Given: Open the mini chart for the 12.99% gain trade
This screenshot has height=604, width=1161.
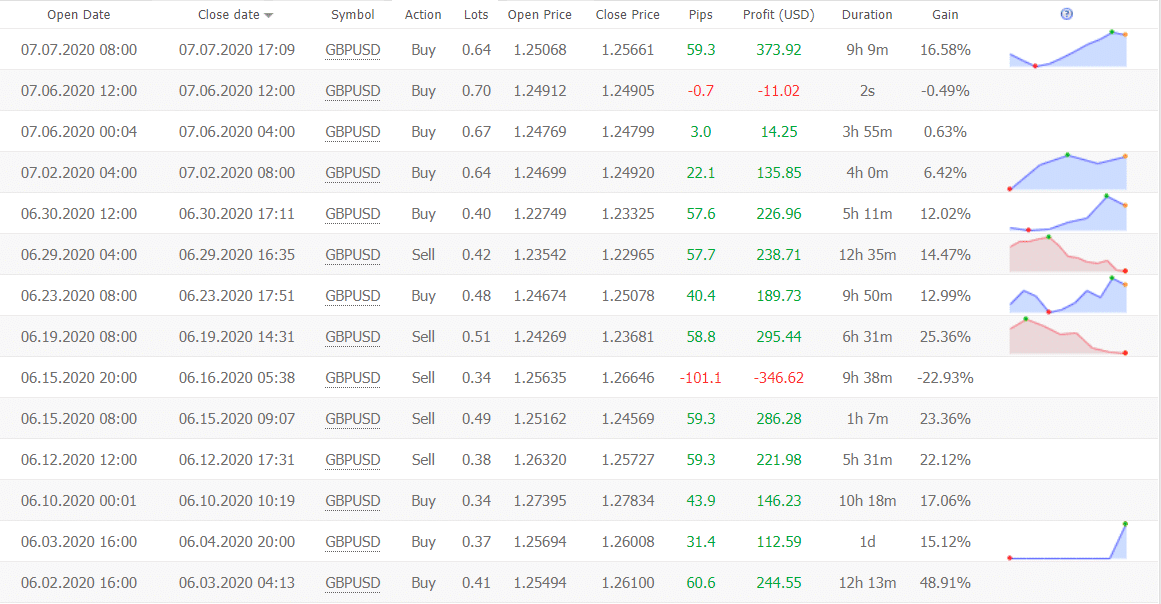Looking at the screenshot, I should tap(1068, 295).
